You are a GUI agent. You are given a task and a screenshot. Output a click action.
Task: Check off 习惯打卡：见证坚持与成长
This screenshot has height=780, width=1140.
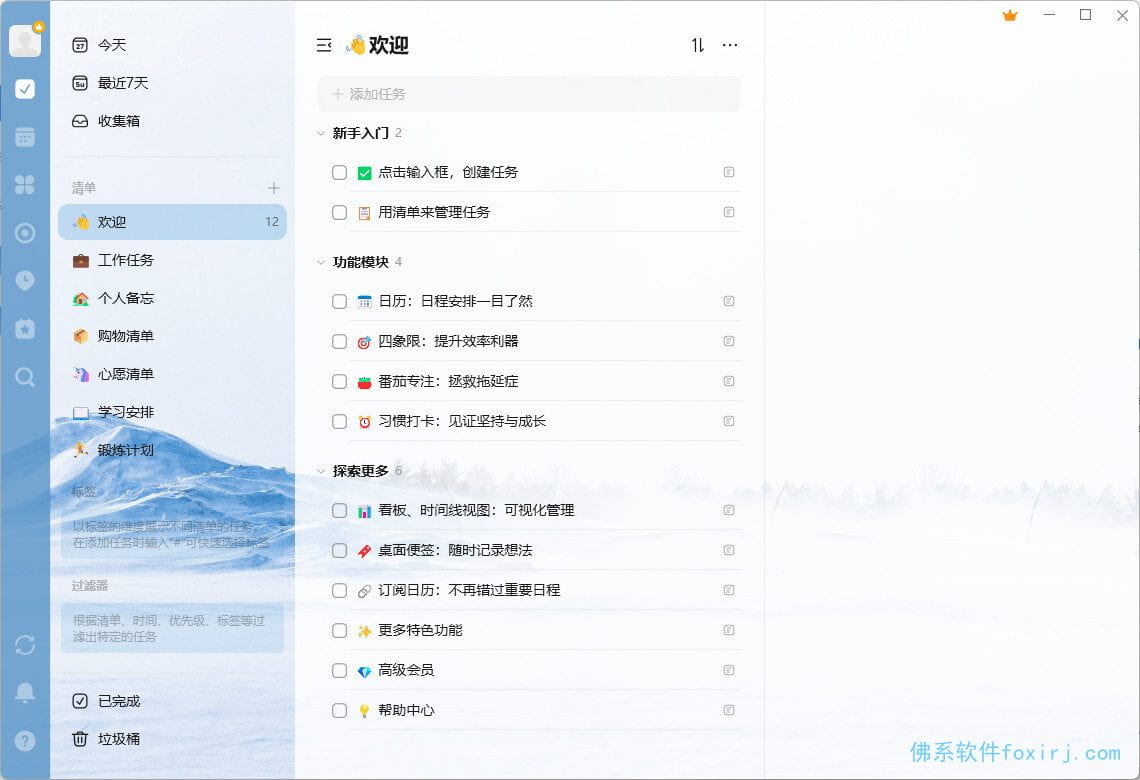pyautogui.click(x=340, y=421)
